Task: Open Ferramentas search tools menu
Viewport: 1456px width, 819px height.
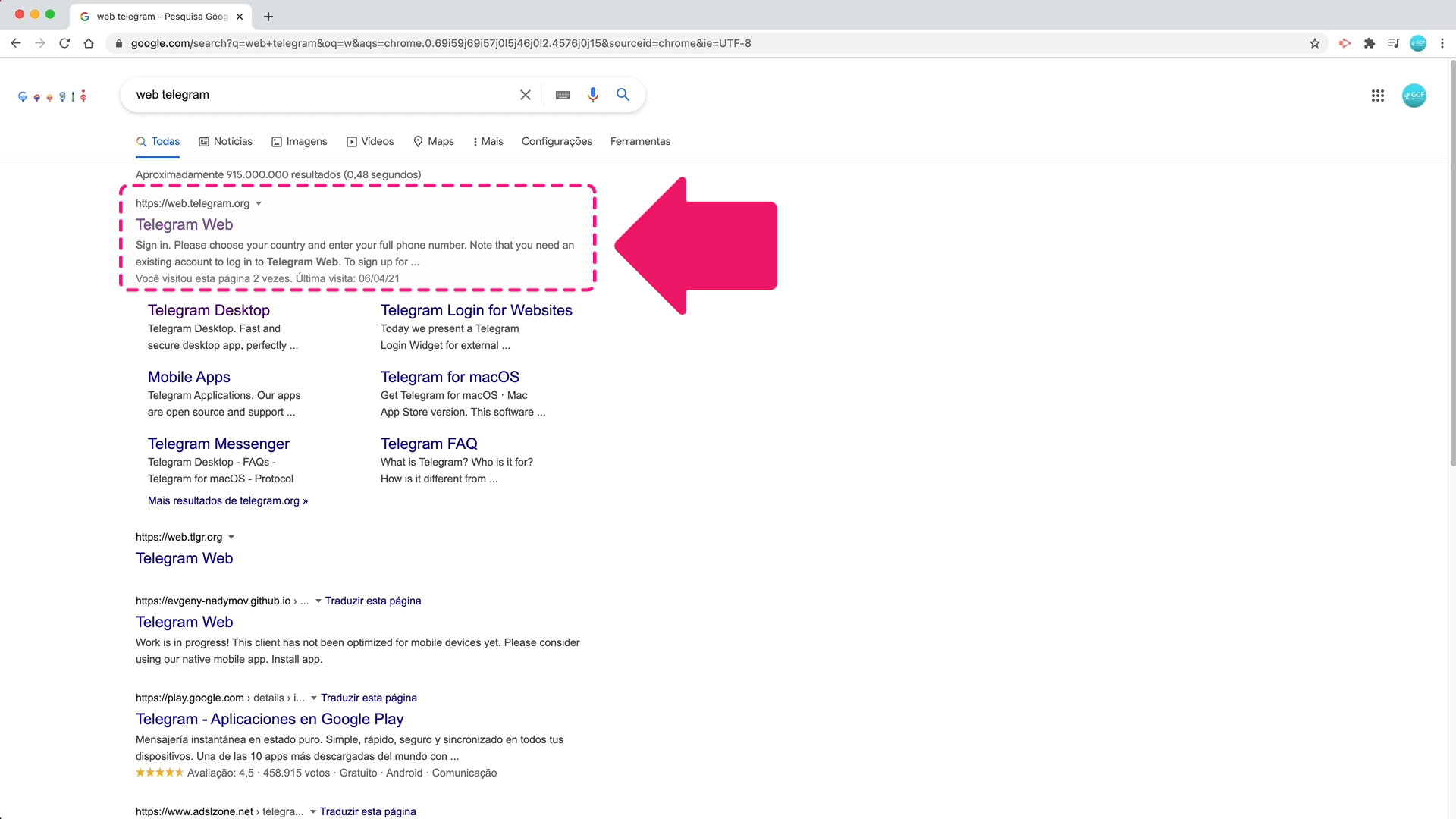Action: click(641, 141)
